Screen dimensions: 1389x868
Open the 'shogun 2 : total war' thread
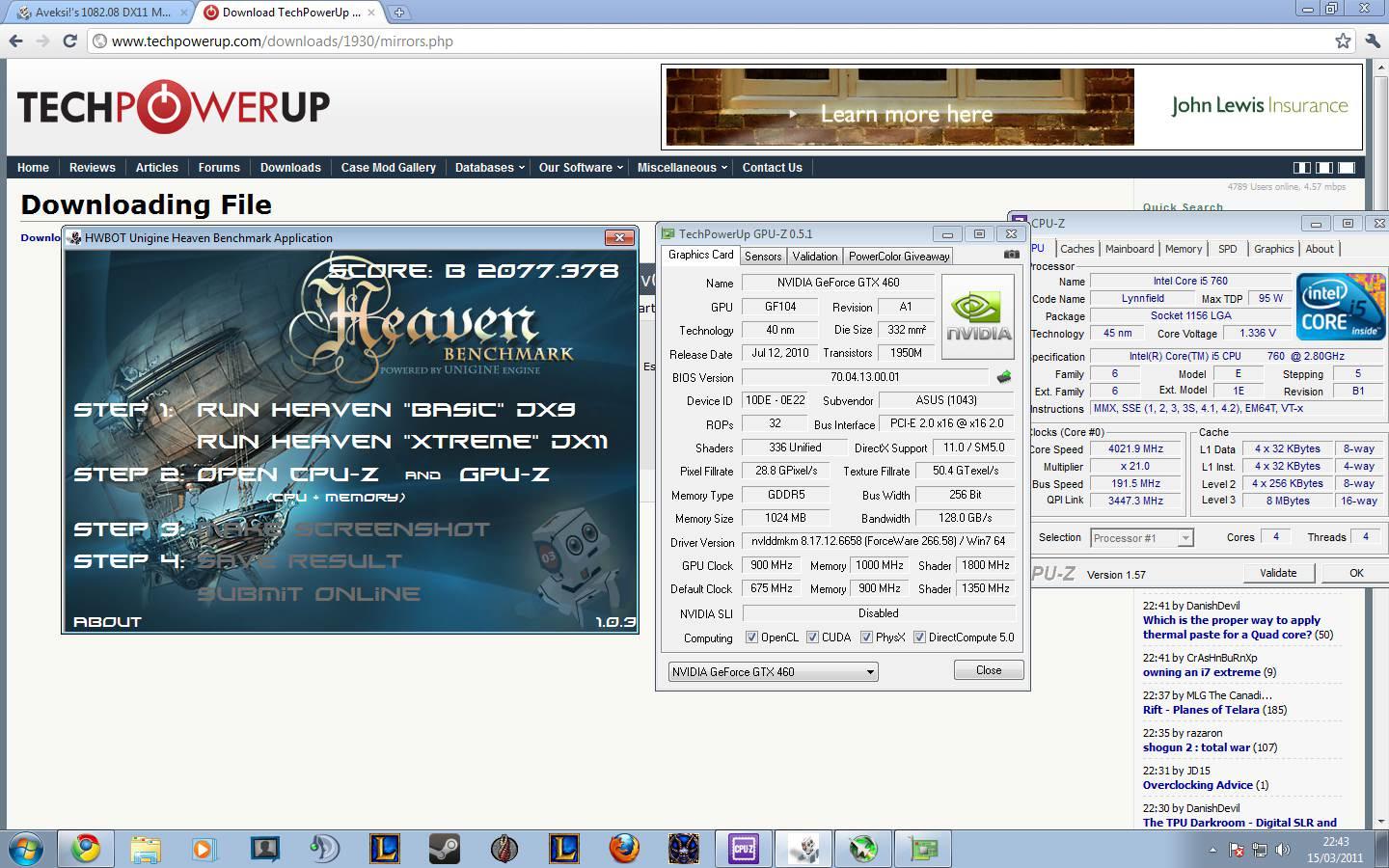pyautogui.click(x=1196, y=747)
